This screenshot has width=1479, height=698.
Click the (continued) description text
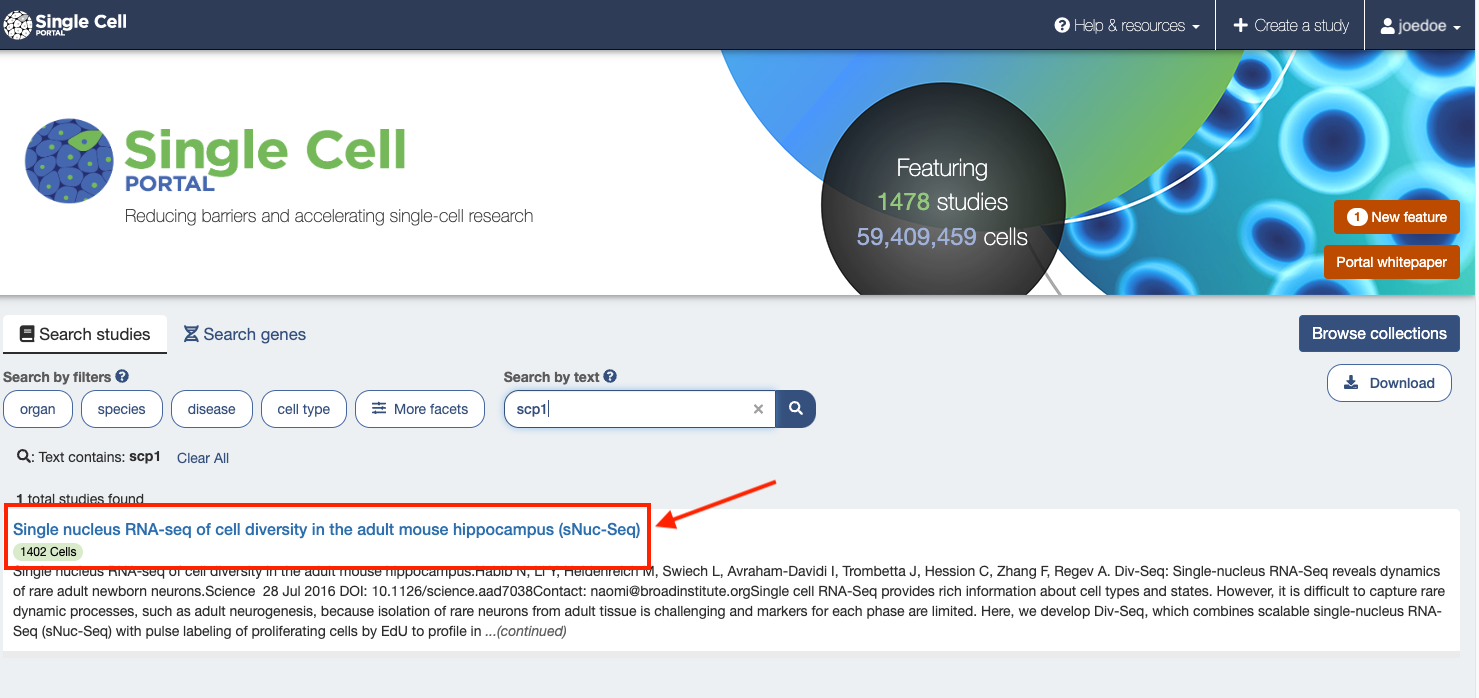526,631
